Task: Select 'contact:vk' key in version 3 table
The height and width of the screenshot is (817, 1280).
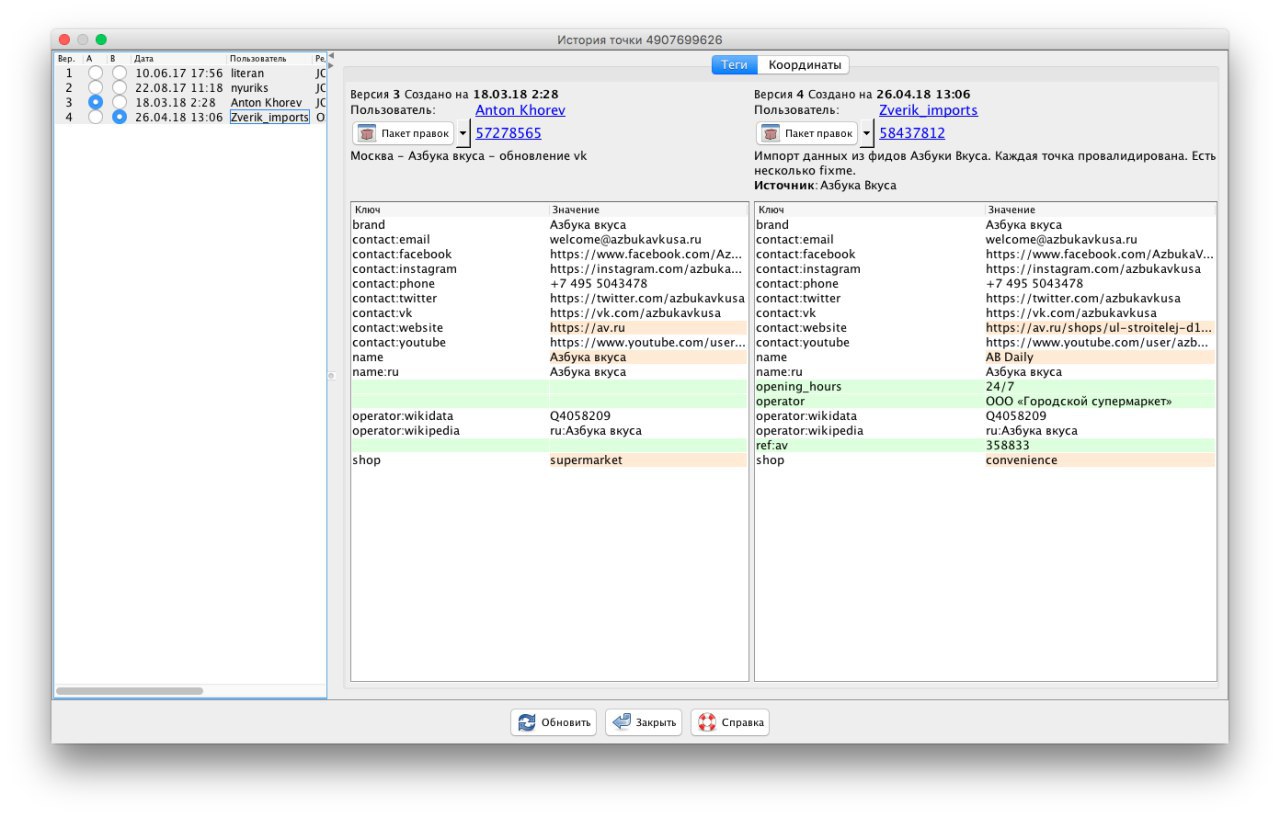Action: pos(449,313)
